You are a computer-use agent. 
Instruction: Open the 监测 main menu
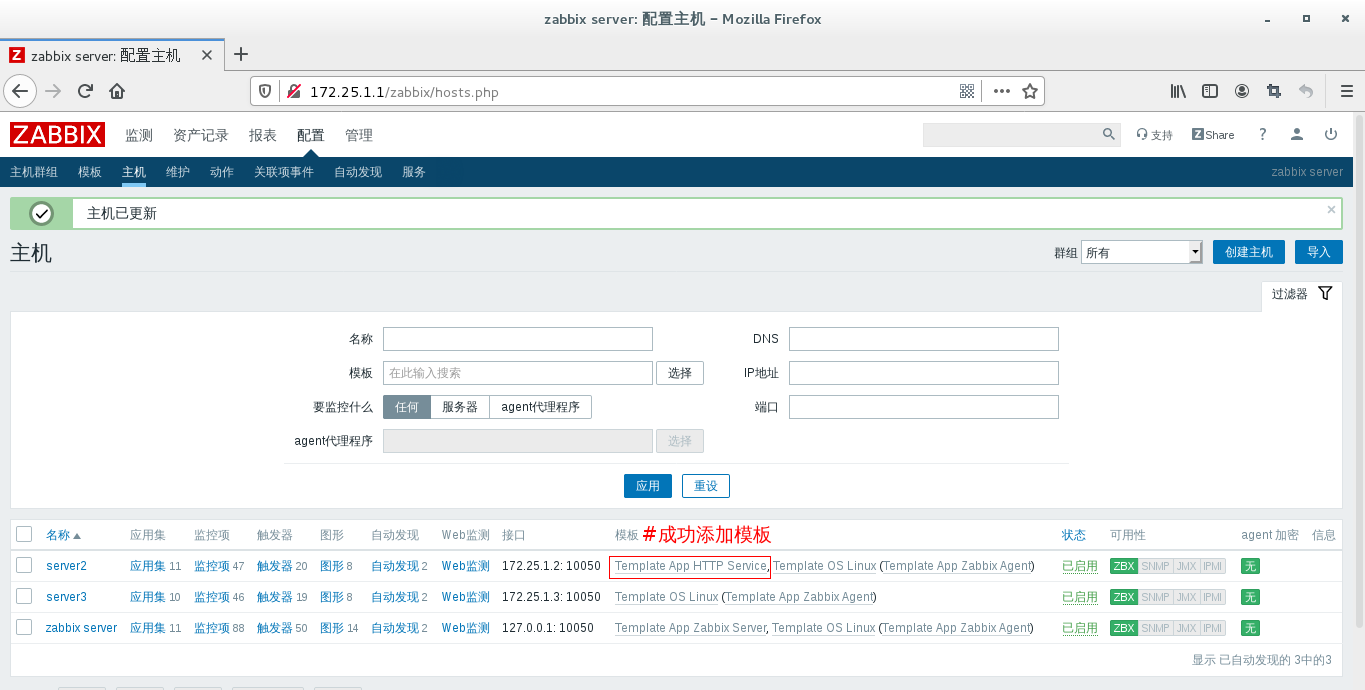coord(139,135)
